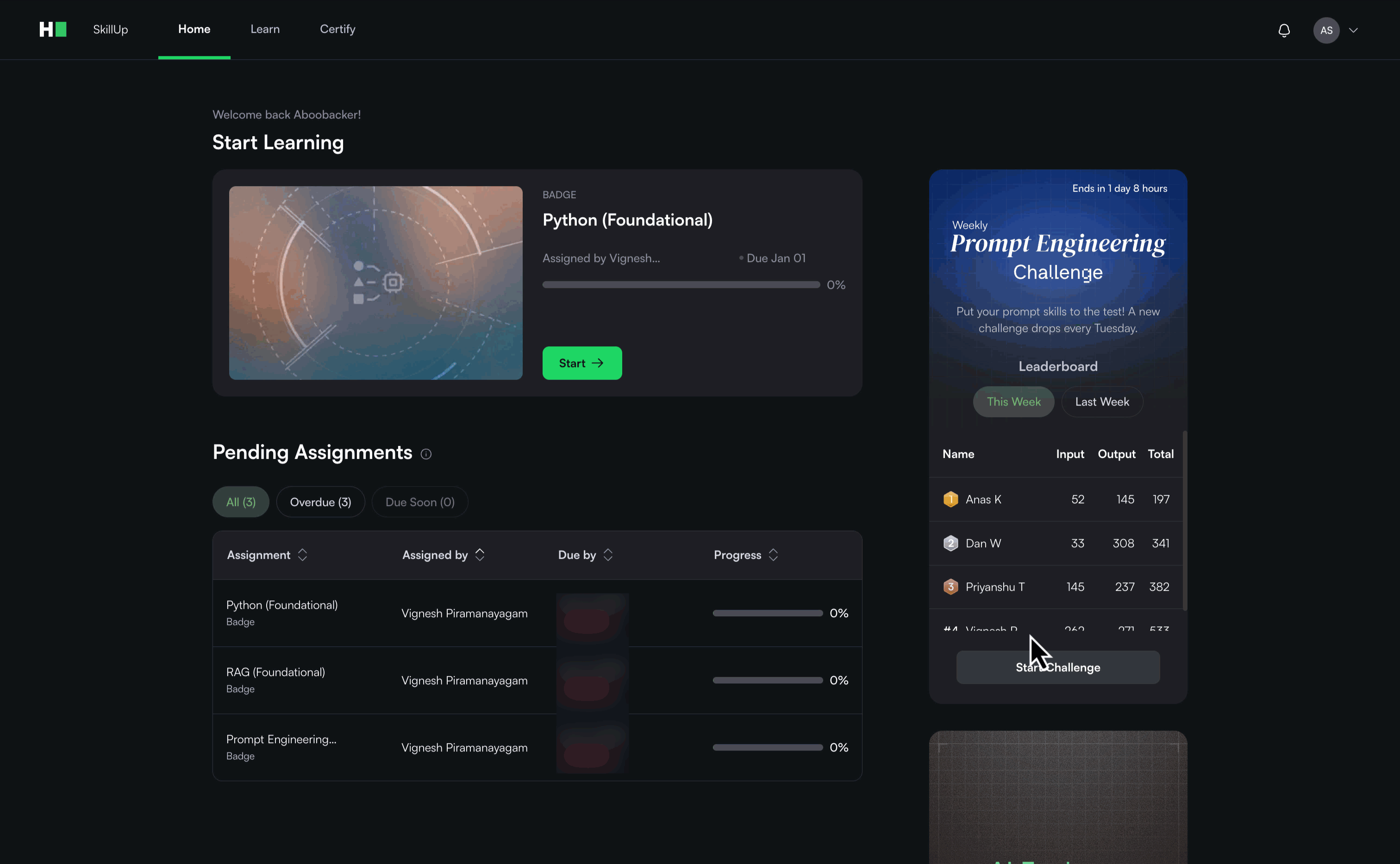Click the Python (Foundational) card progress bar
This screenshot has height=864, width=1400.
tap(681, 285)
